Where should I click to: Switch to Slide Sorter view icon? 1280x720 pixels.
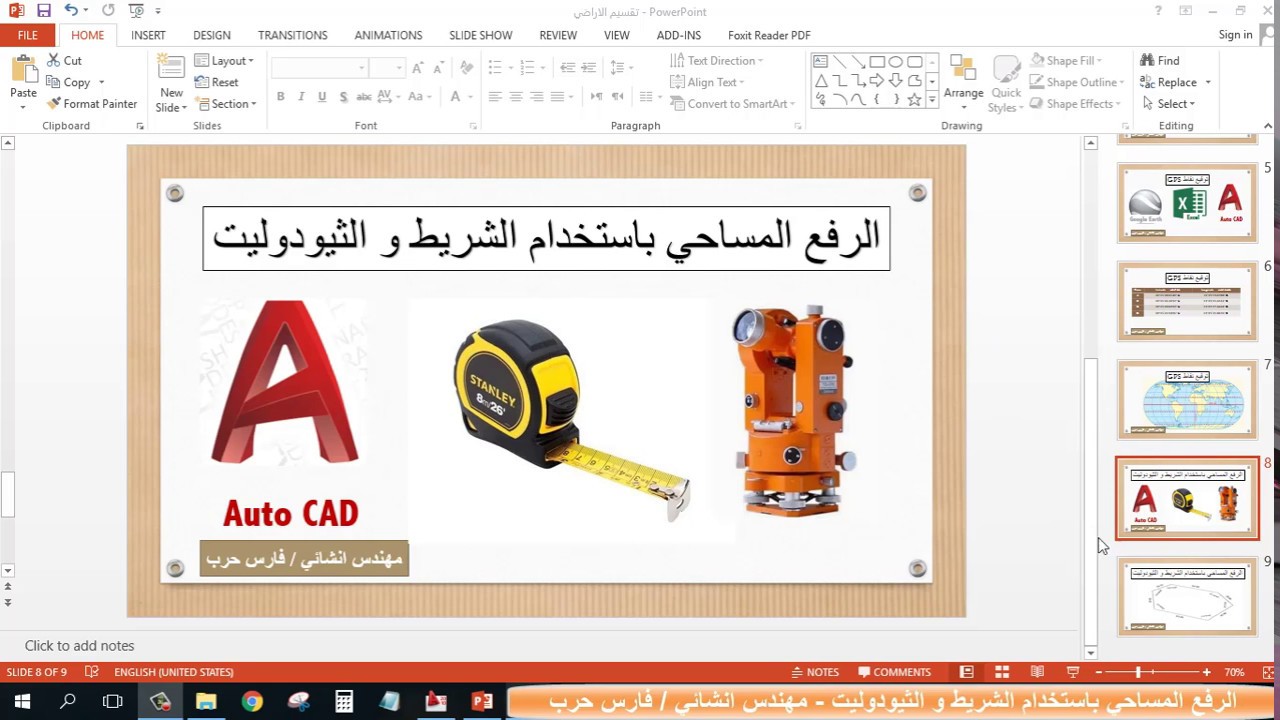click(x=1001, y=672)
